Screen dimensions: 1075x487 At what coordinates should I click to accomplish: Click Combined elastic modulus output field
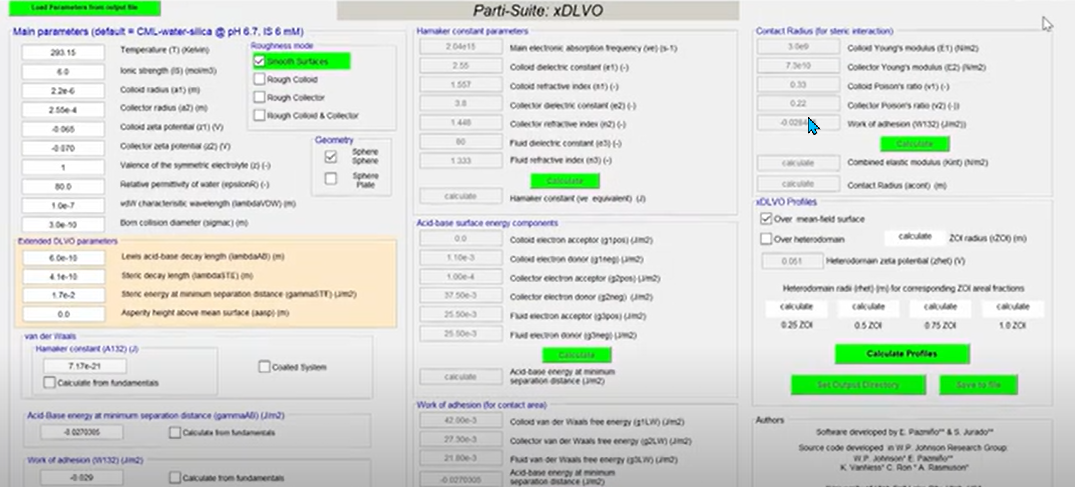[x=798, y=163]
